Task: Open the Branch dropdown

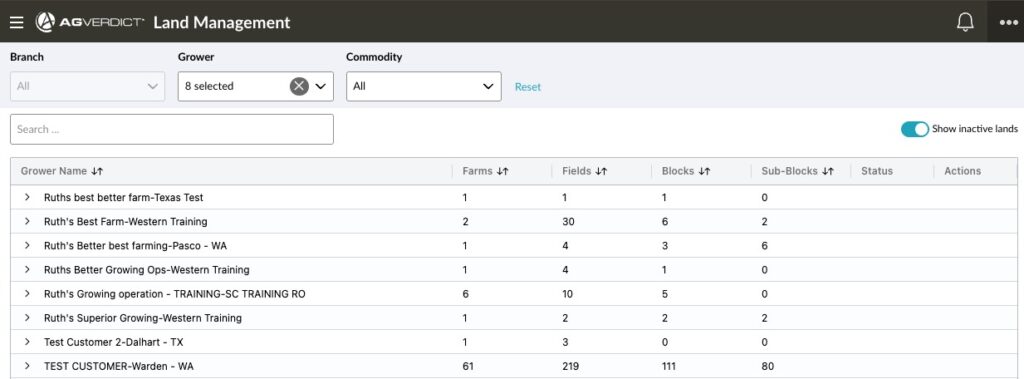Action: [x=88, y=86]
